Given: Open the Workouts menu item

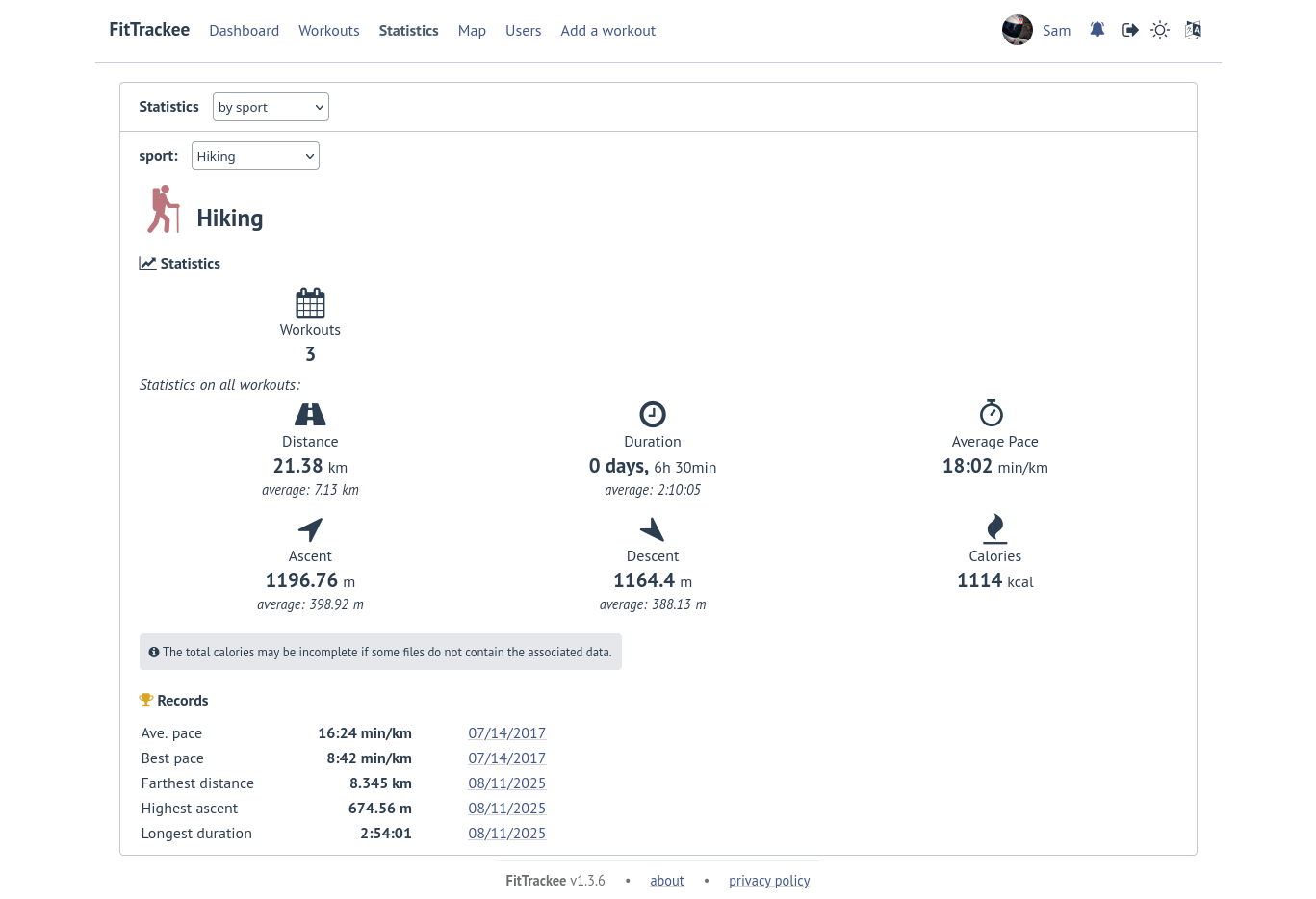Looking at the screenshot, I should pos(329,31).
